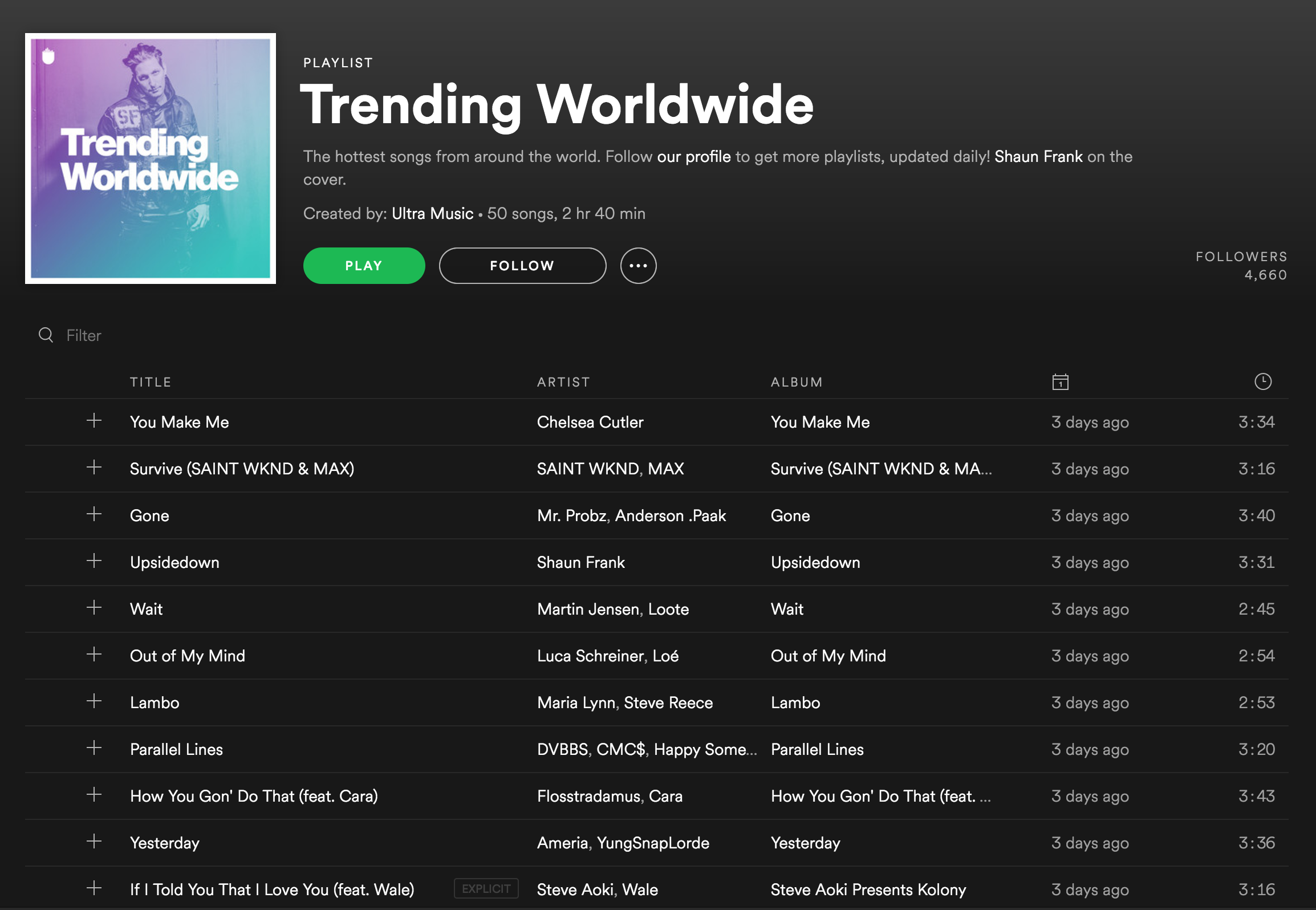Open artist Loé

click(665, 656)
